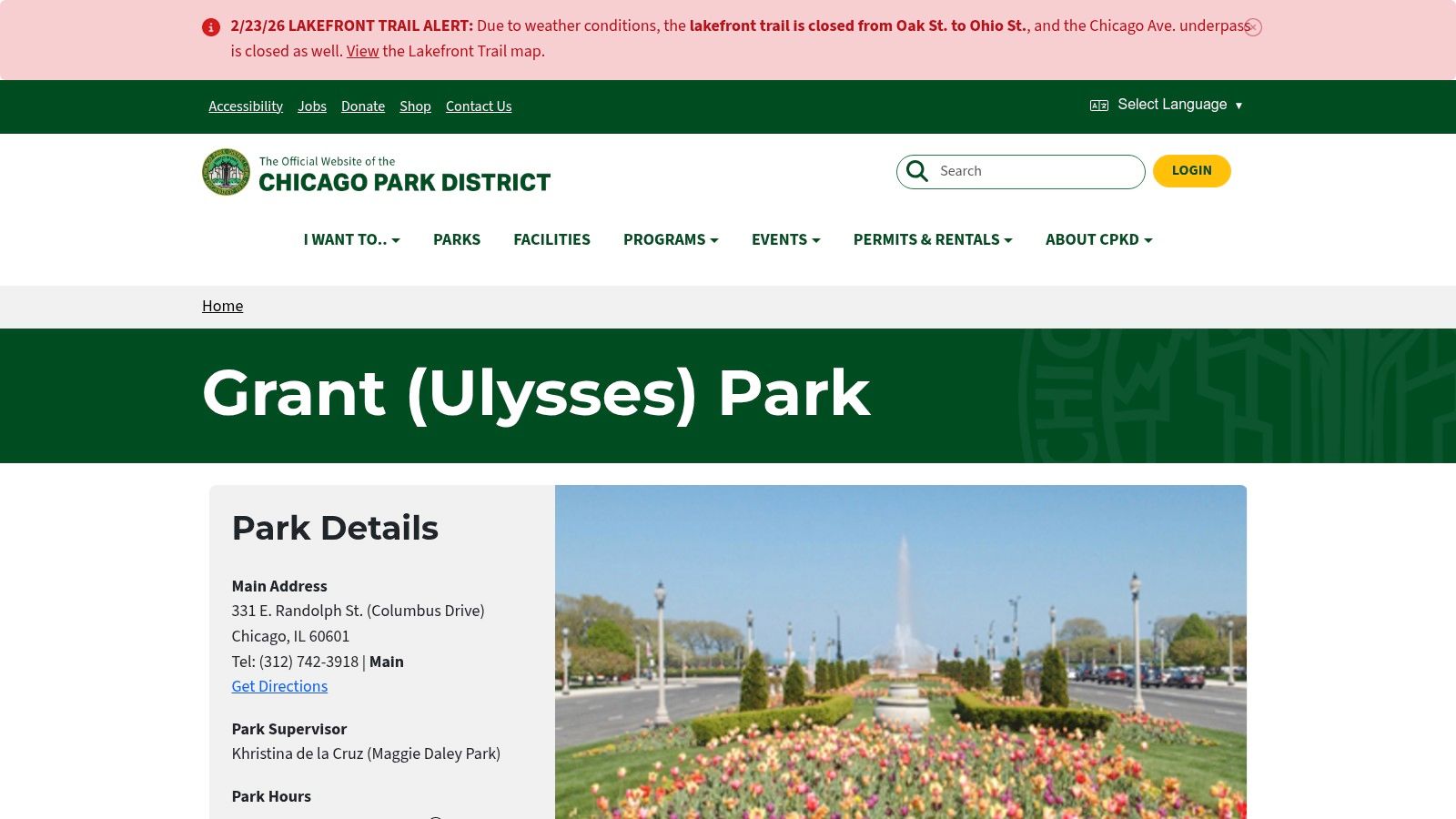The height and width of the screenshot is (819, 1456).
Task: Click the red alert info icon
Action: pyautogui.click(x=211, y=27)
